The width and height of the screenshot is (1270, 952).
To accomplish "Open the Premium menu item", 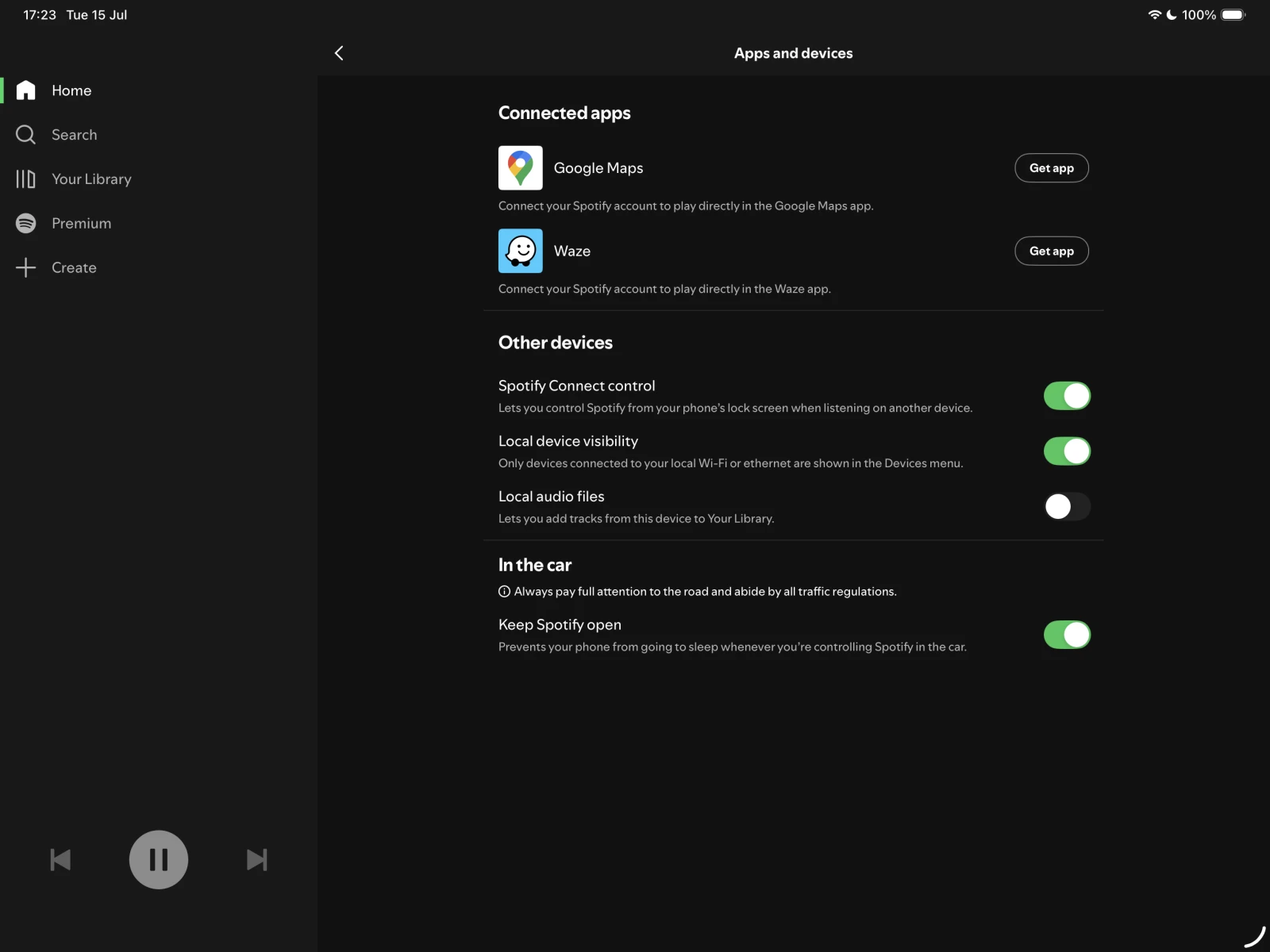I will (x=81, y=224).
